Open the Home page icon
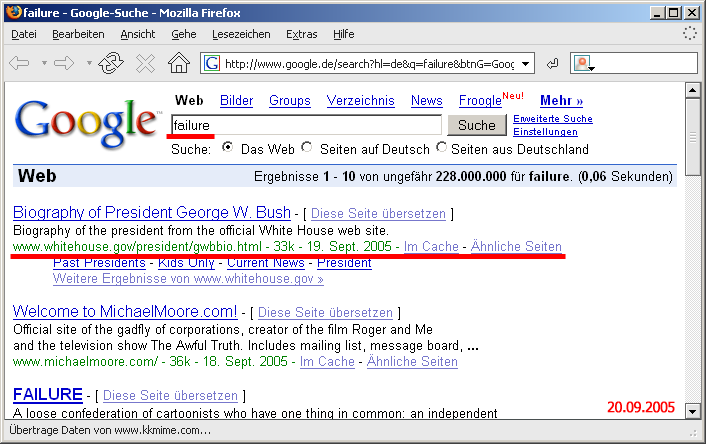Viewport: 706px width, 444px height. [x=179, y=63]
